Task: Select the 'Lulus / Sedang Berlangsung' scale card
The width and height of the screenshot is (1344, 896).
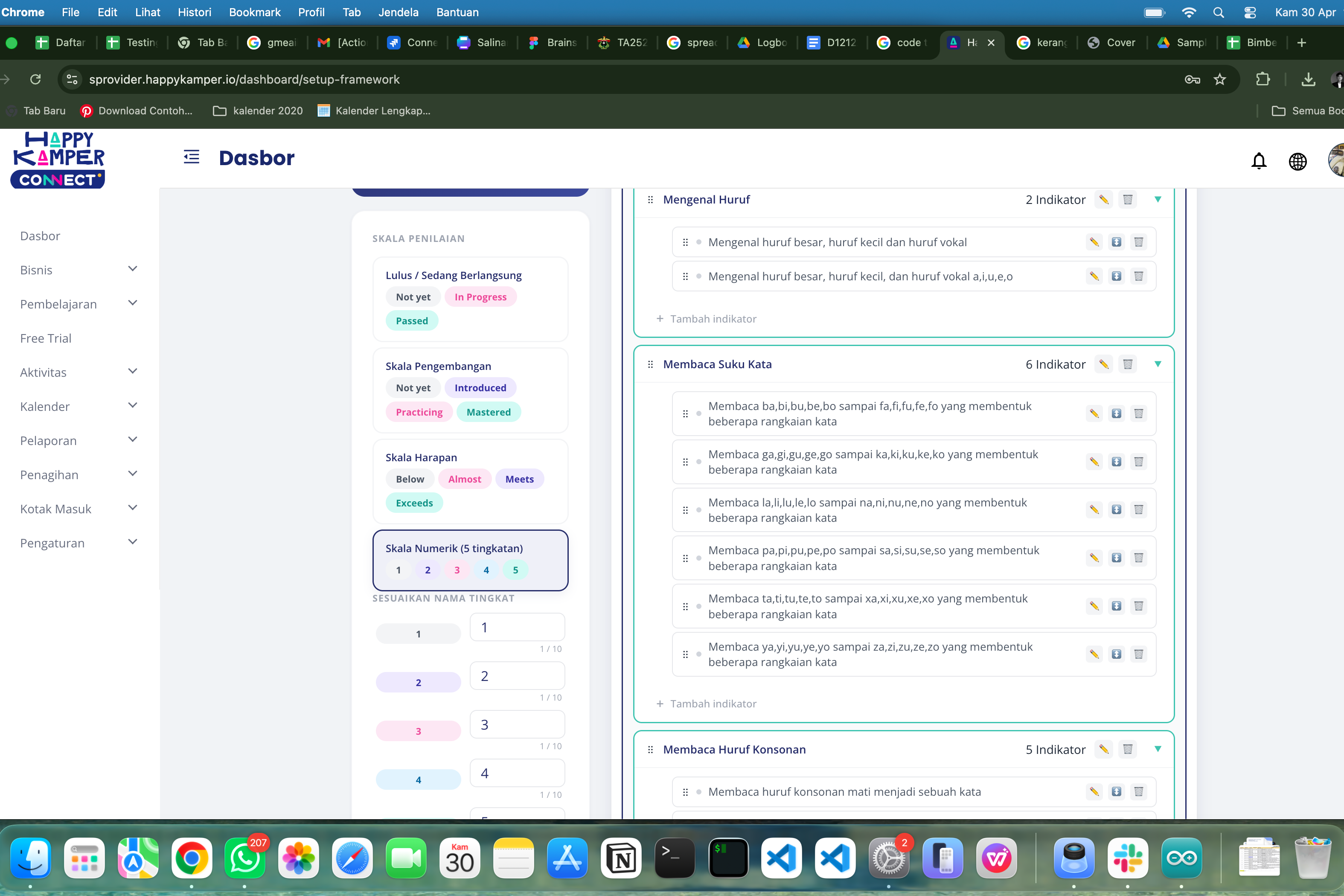Action: pos(470,299)
